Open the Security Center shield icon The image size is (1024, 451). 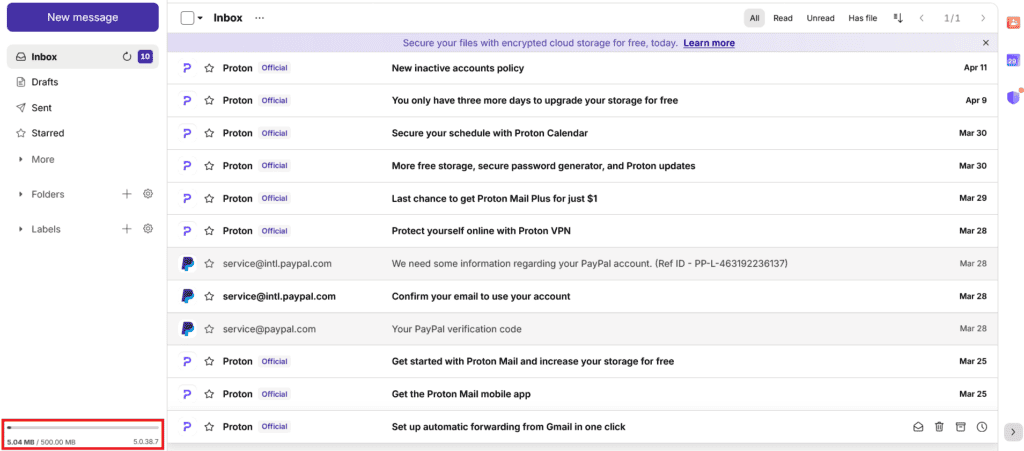[1013, 97]
